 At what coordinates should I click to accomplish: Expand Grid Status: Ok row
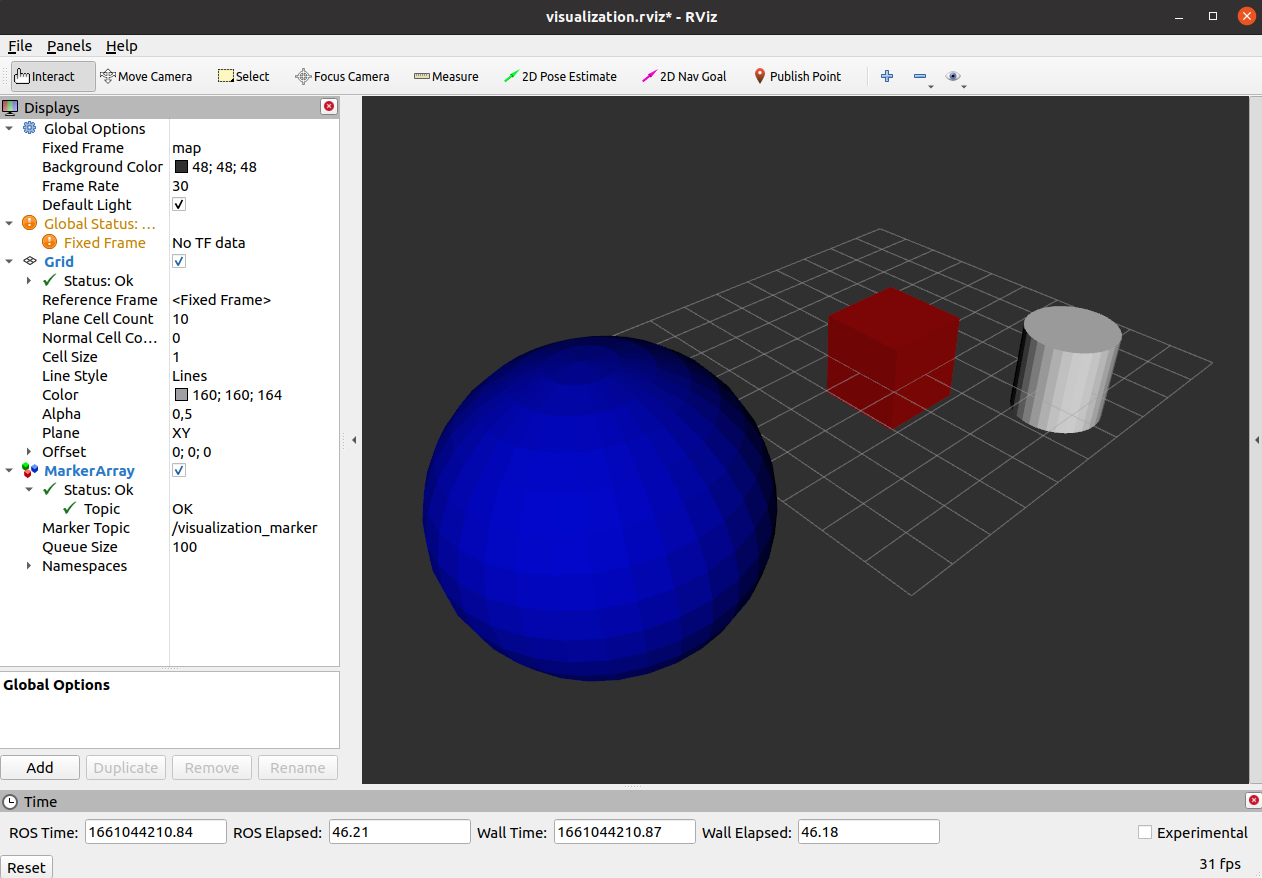coord(29,280)
